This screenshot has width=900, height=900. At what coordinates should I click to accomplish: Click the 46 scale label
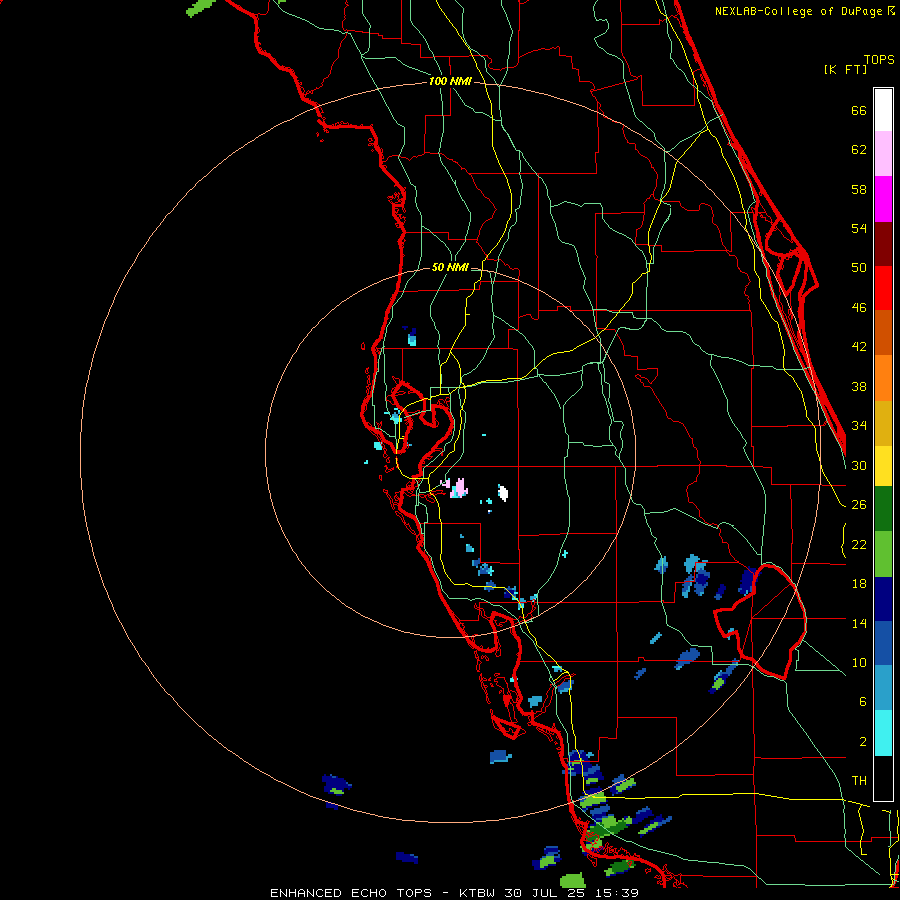click(859, 307)
